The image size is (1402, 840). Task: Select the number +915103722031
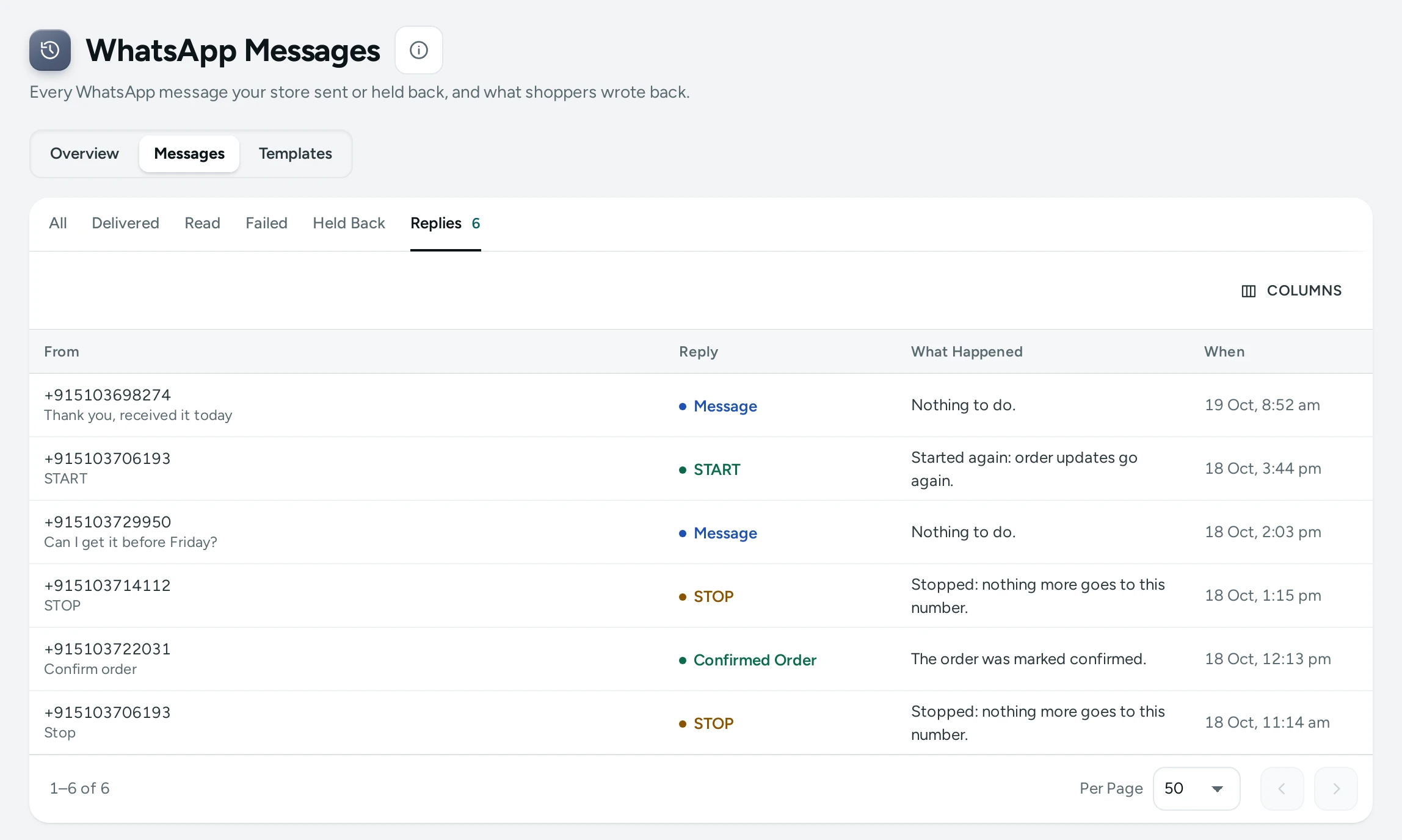pyautogui.click(x=107, y=649)
